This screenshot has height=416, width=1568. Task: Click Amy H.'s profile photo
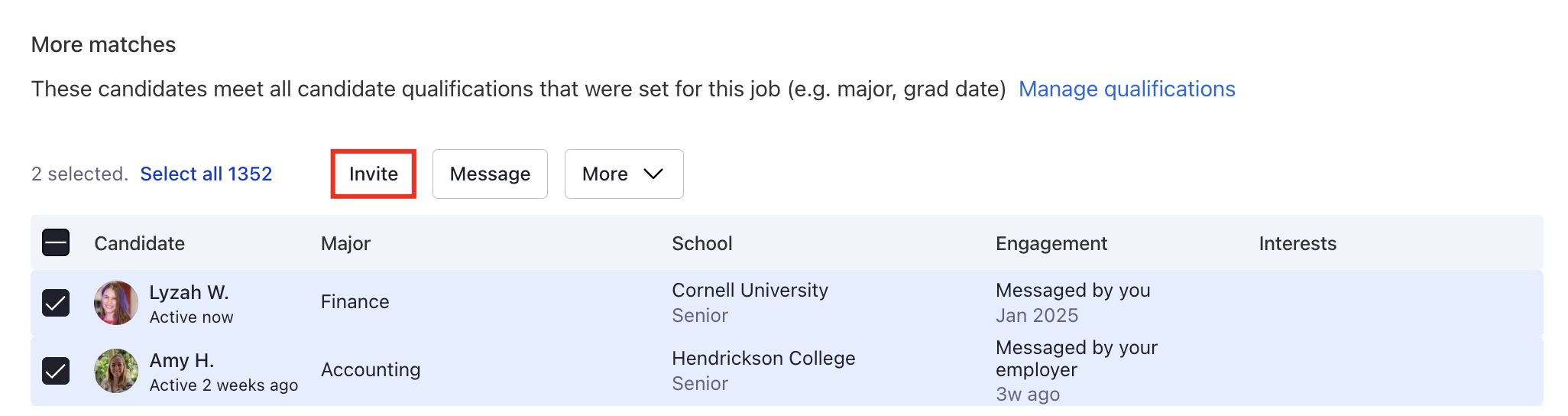(116, 371)
